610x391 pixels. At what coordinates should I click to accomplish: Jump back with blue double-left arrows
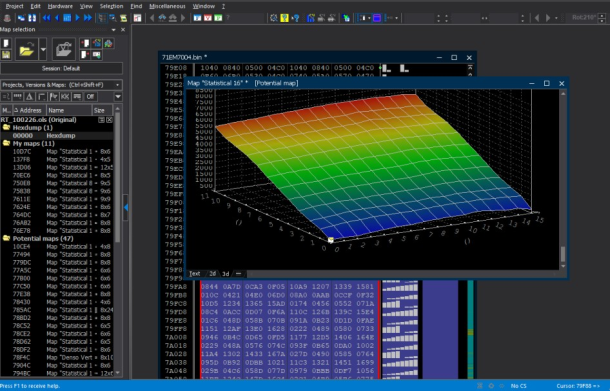tap(46, 18)
